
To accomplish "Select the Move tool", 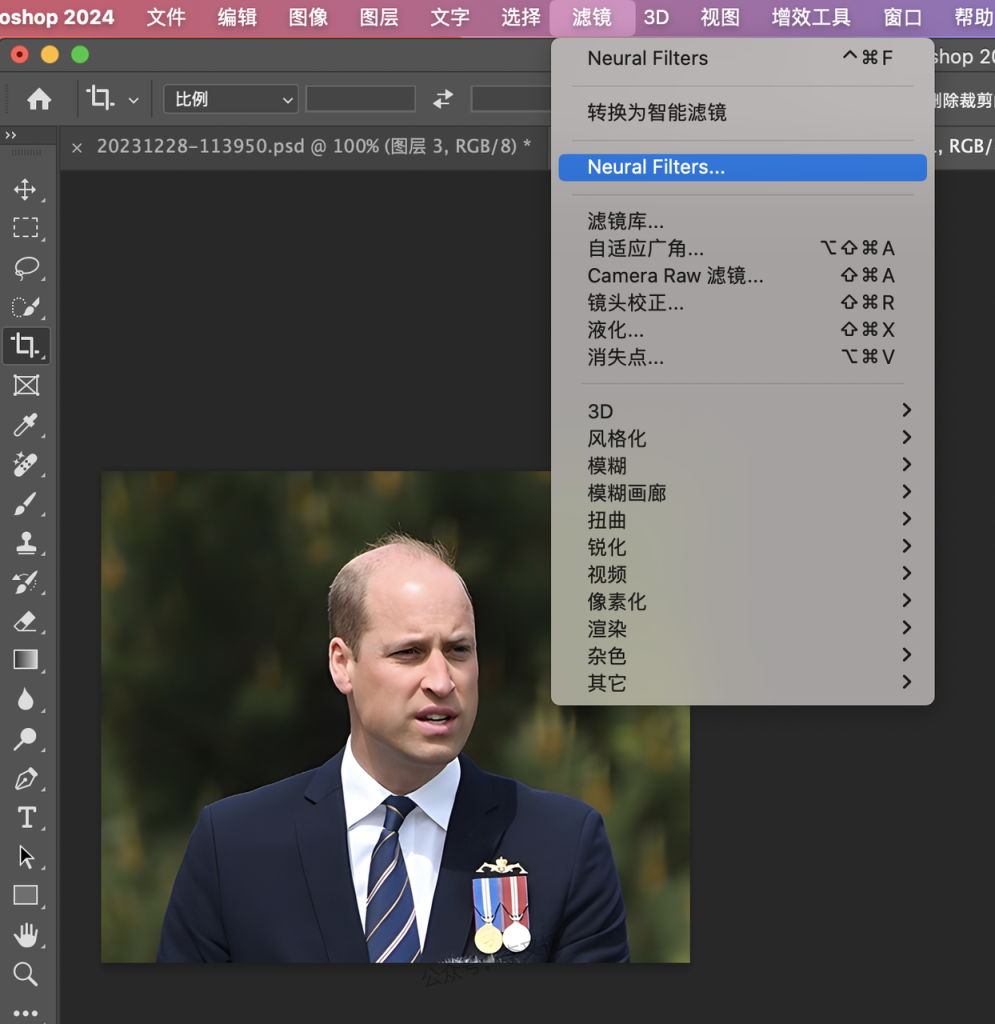I will pyautogui.click(x=25, y=190).
